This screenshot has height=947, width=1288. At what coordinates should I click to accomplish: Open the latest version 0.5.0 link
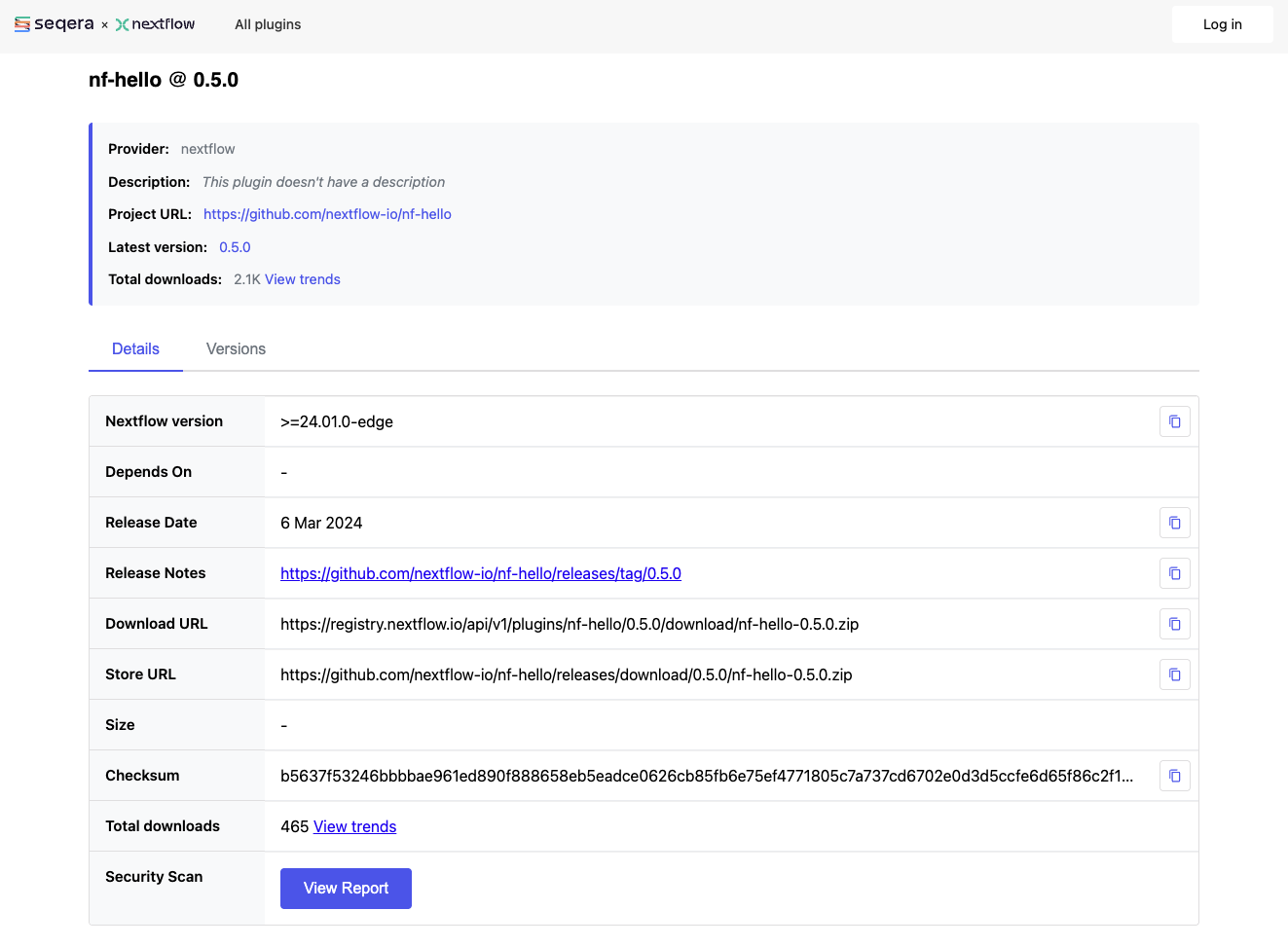[x=235, y=246]
